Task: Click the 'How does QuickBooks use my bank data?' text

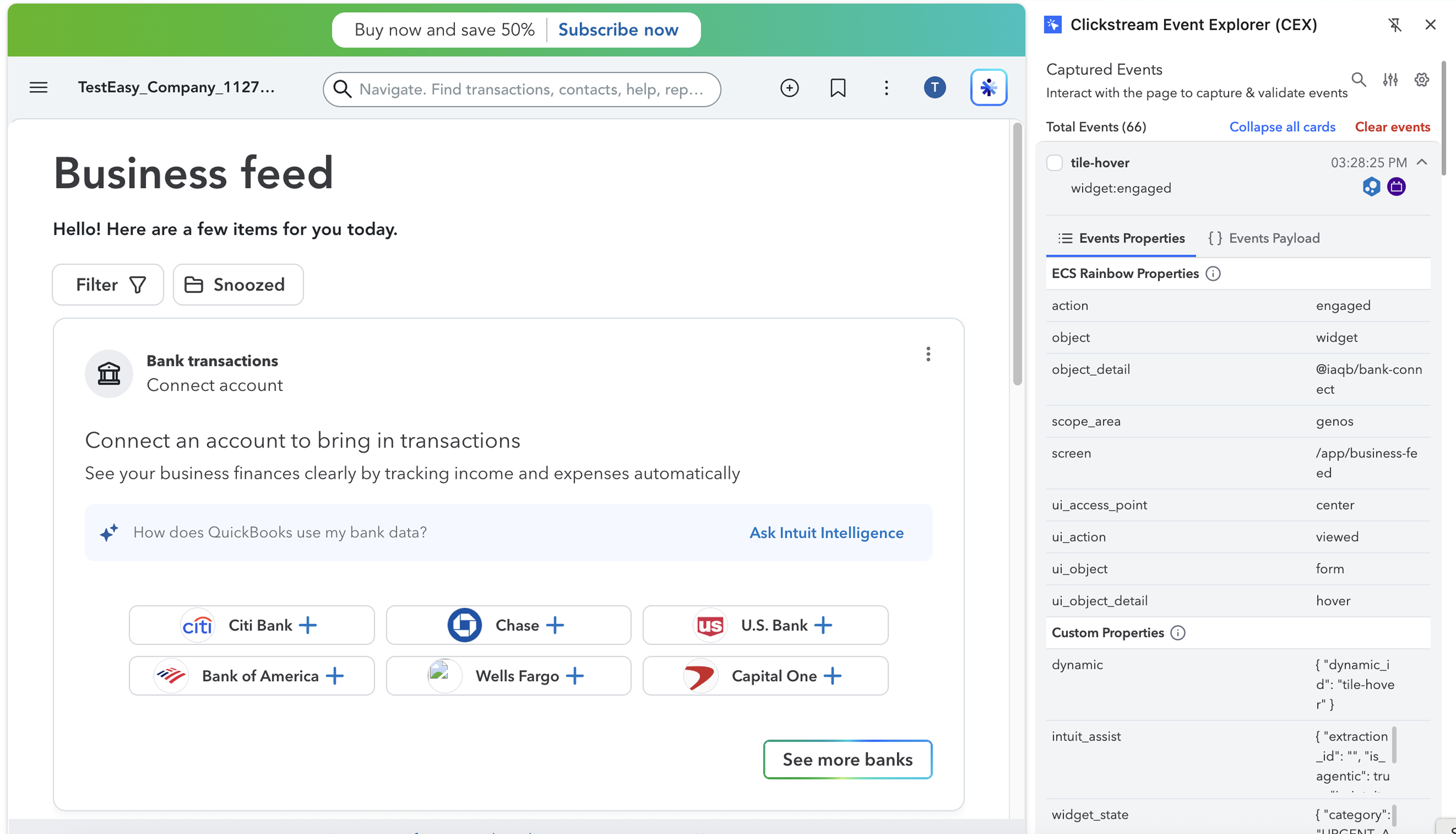Action: [x=280, y=532]
